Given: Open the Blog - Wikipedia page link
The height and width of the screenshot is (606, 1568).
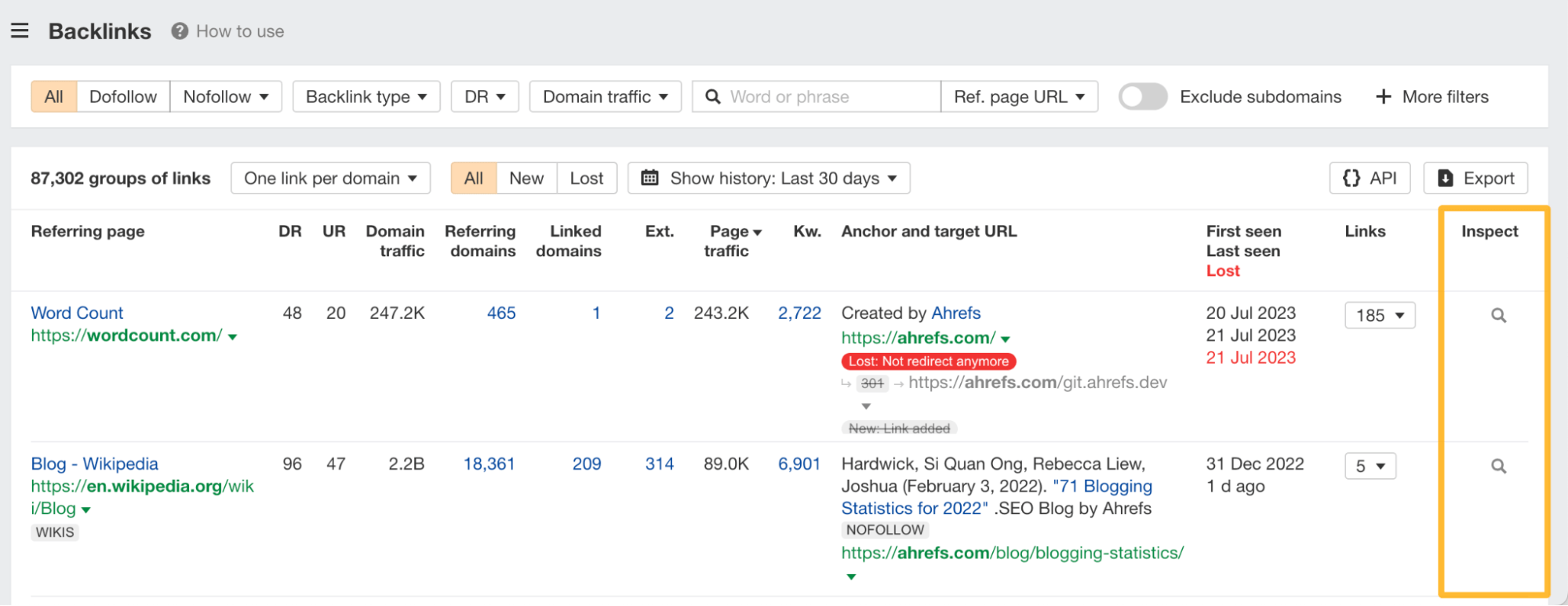Looking at the screenshot, I should (94, 464).
